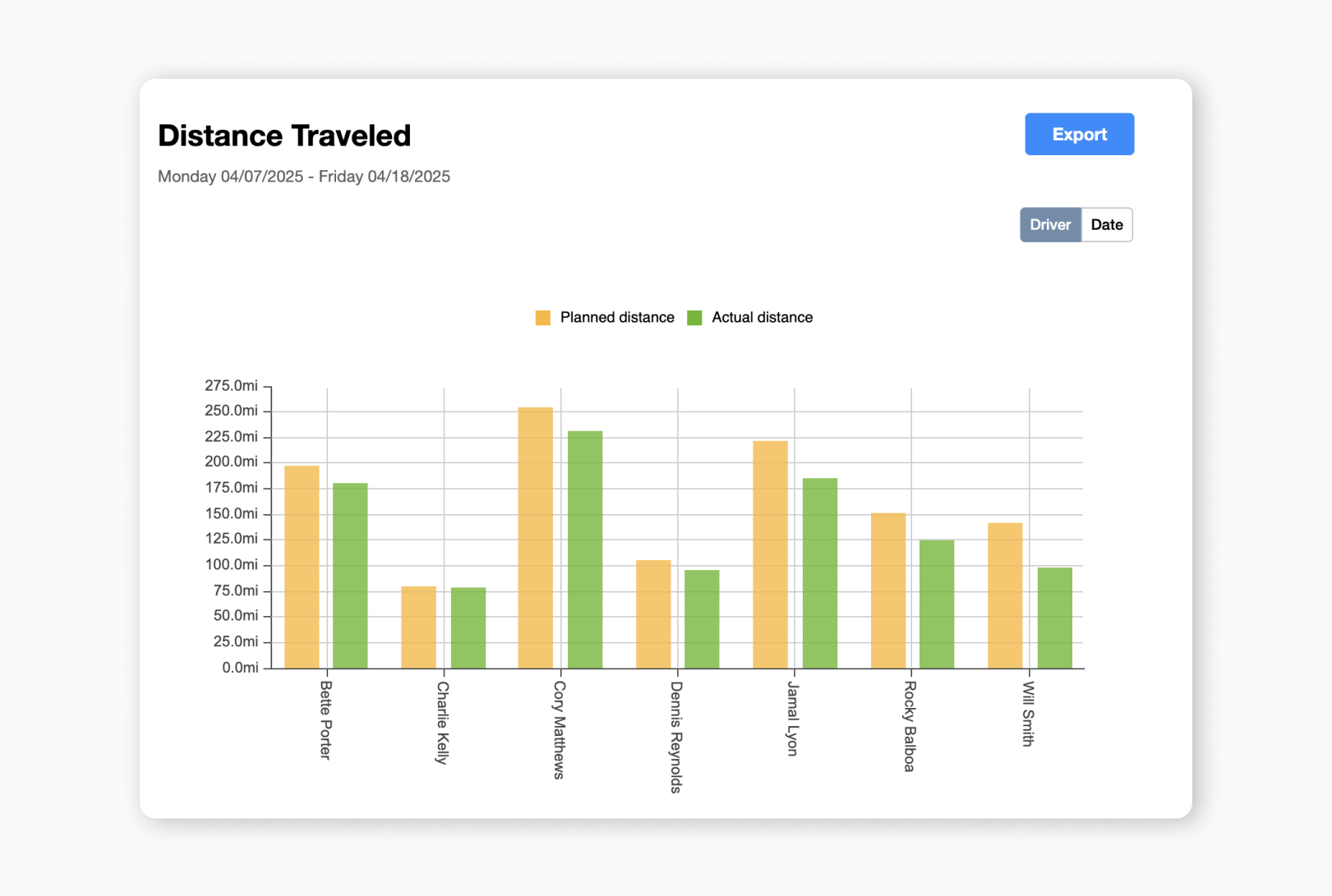
Task: Click Bette Porter's planned distance bar
Action: click(300, 567)
